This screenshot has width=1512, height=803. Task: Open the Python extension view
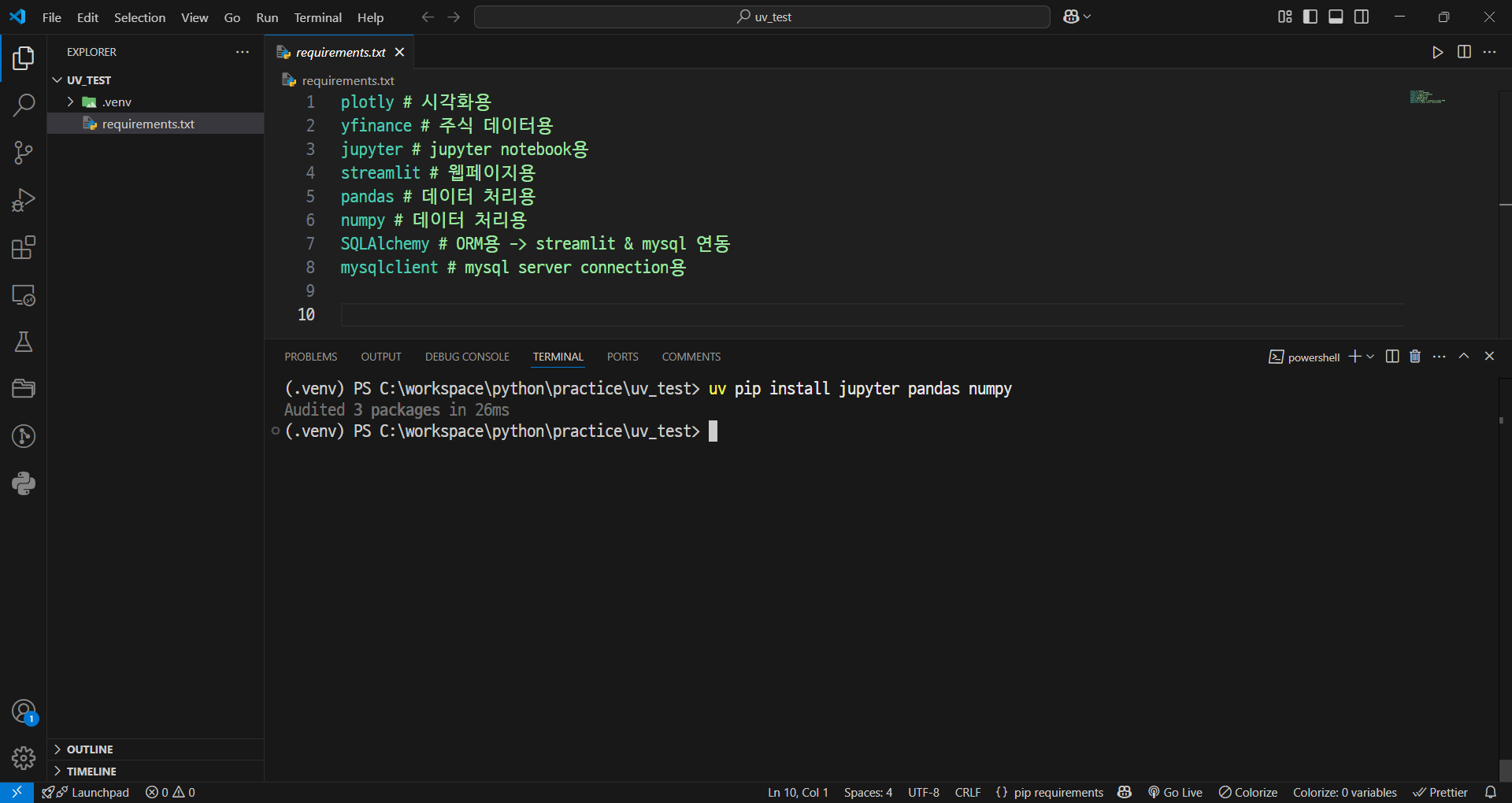pos(24,483)
